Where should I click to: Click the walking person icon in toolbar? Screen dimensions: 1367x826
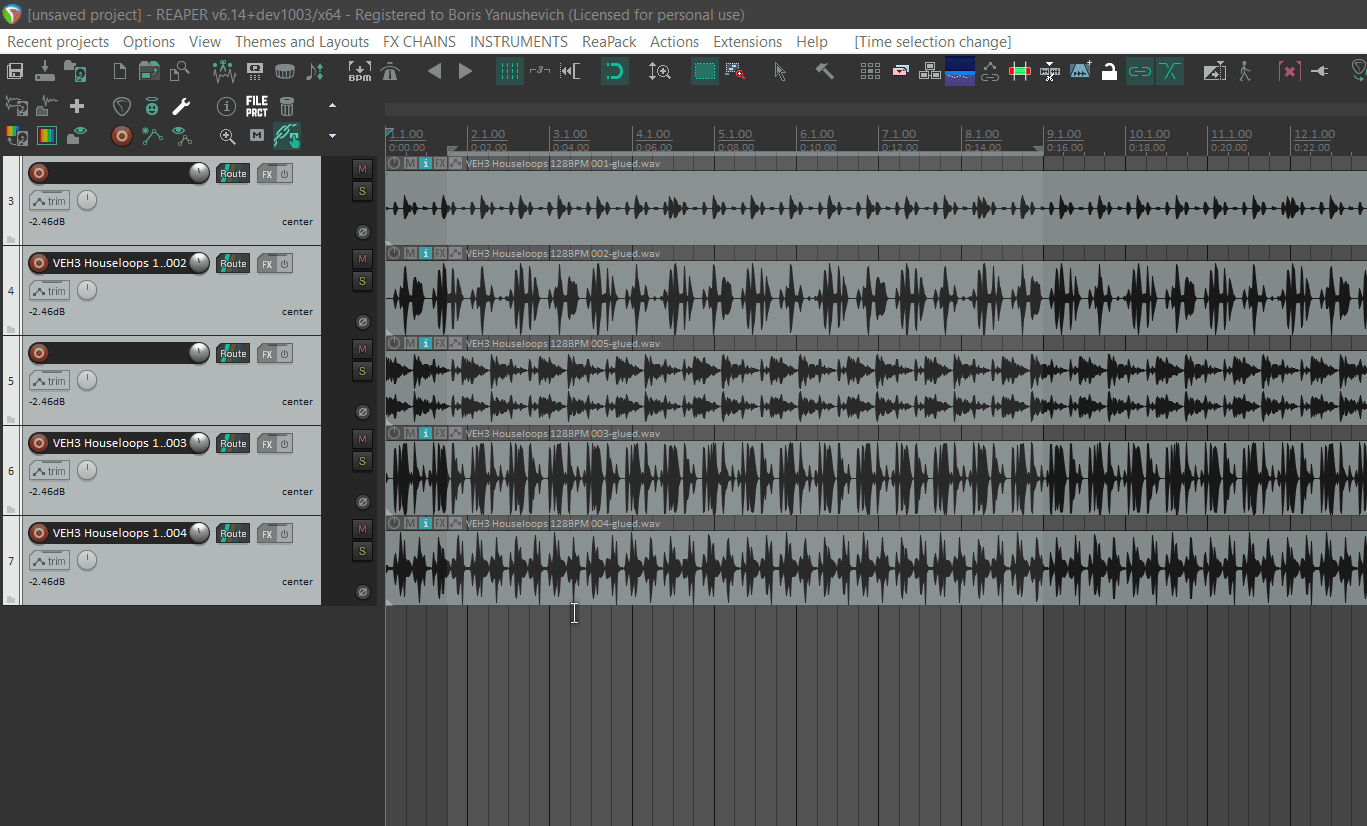(1244, 71)
